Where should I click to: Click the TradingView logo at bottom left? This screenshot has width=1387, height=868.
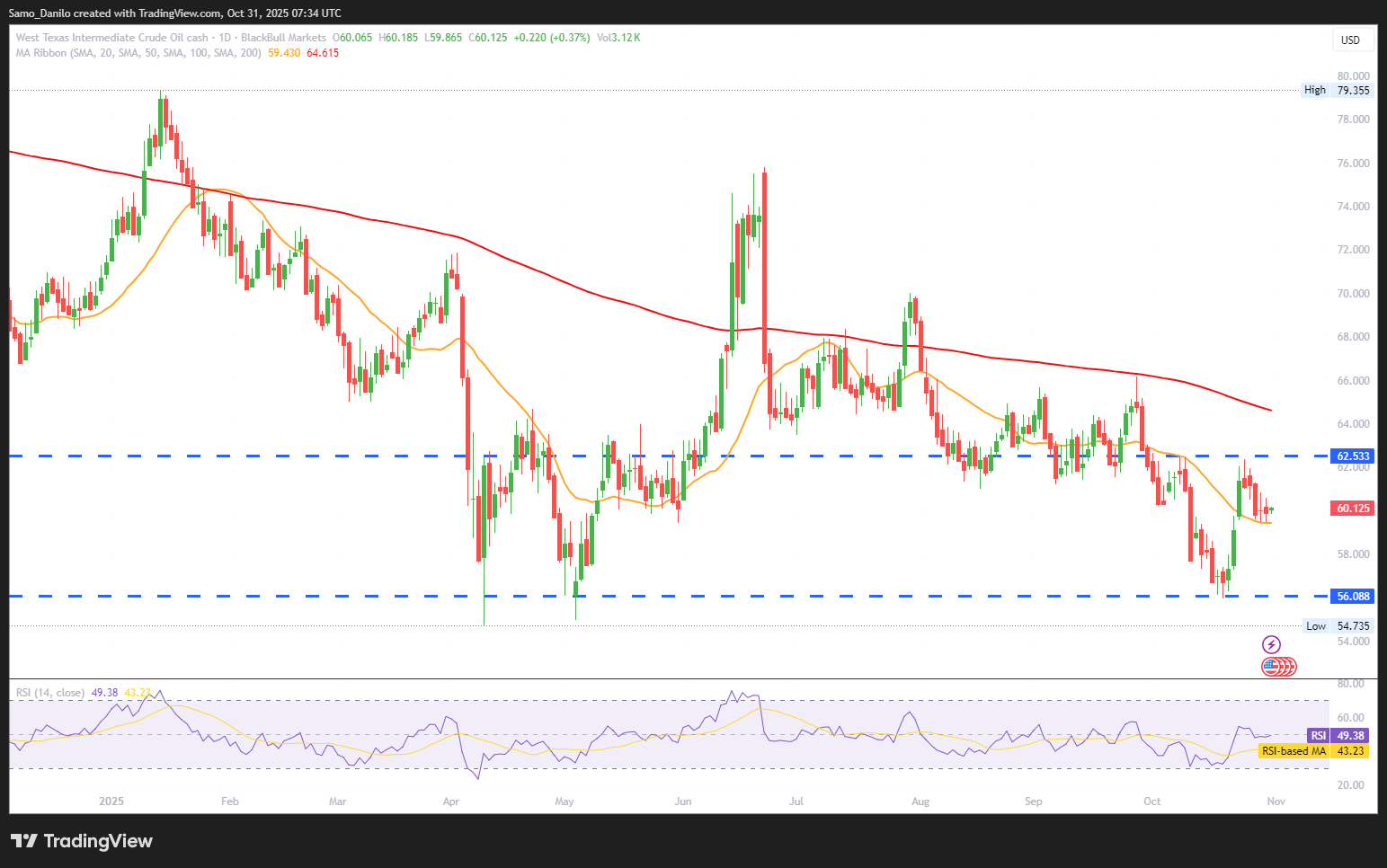(82, 841)
